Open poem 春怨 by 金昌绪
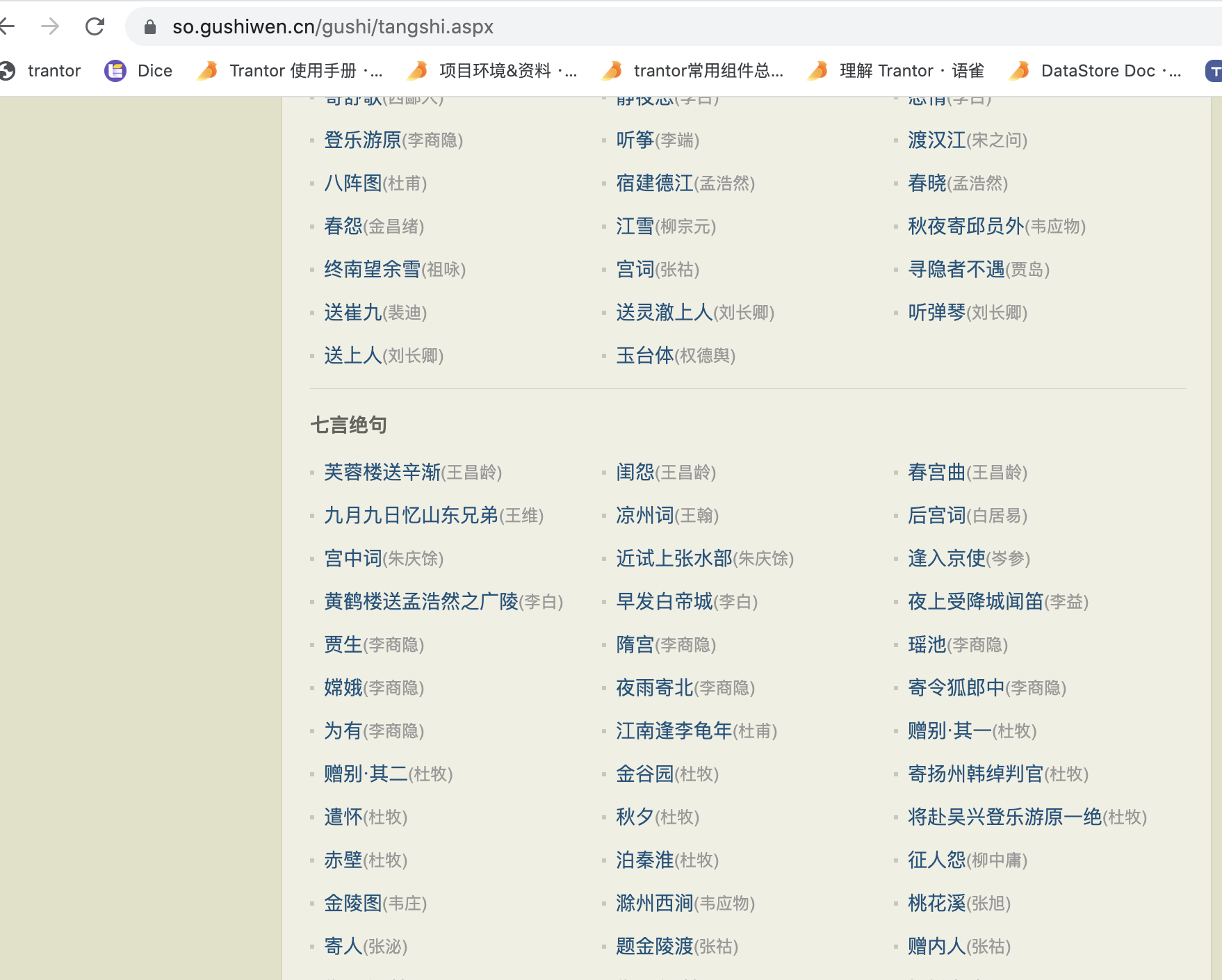The width and height of the screenshot is (1222, 980). 343,227
